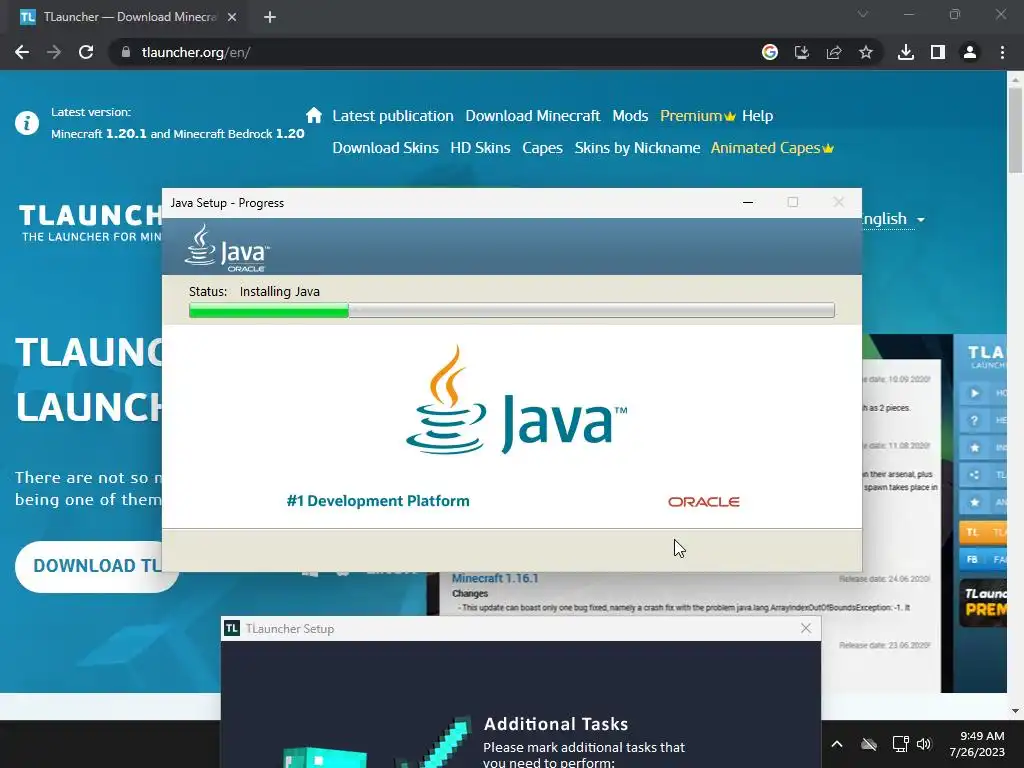Open Download Minecraft menu link

(532, 116)
